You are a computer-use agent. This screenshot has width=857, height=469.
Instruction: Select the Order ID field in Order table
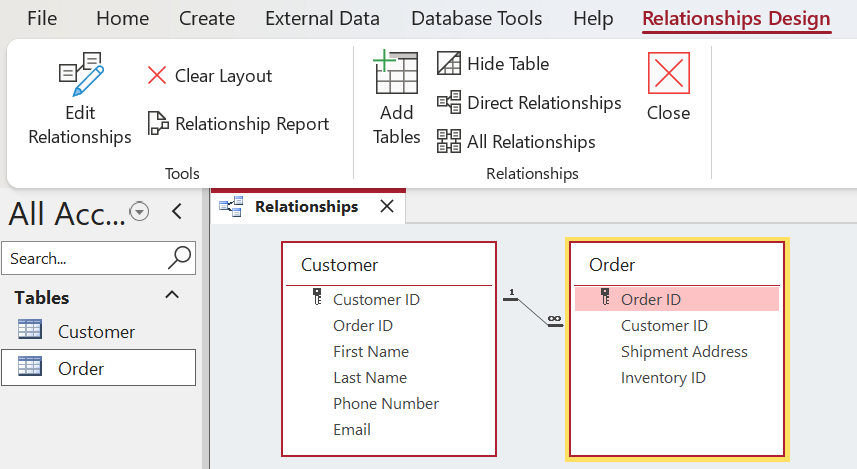[x=677, y=300]
